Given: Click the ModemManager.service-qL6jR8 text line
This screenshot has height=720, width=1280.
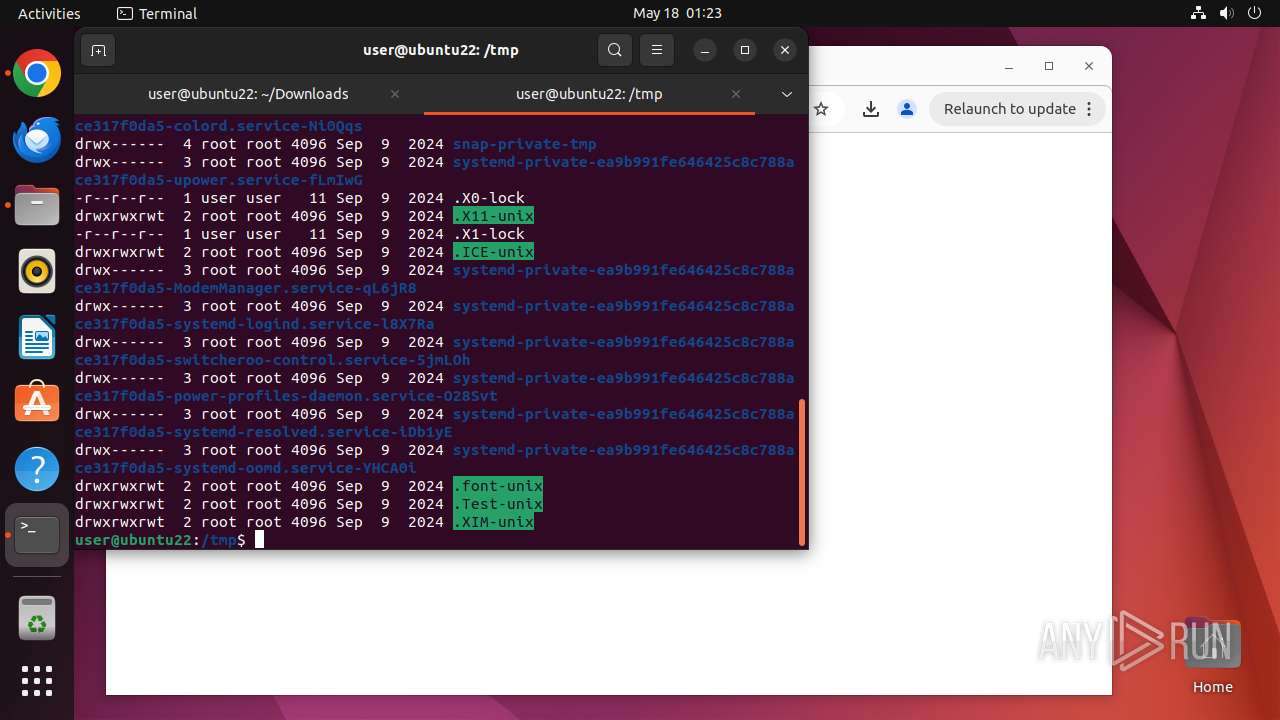Looking at the screenshot, I should coord(246,288).
